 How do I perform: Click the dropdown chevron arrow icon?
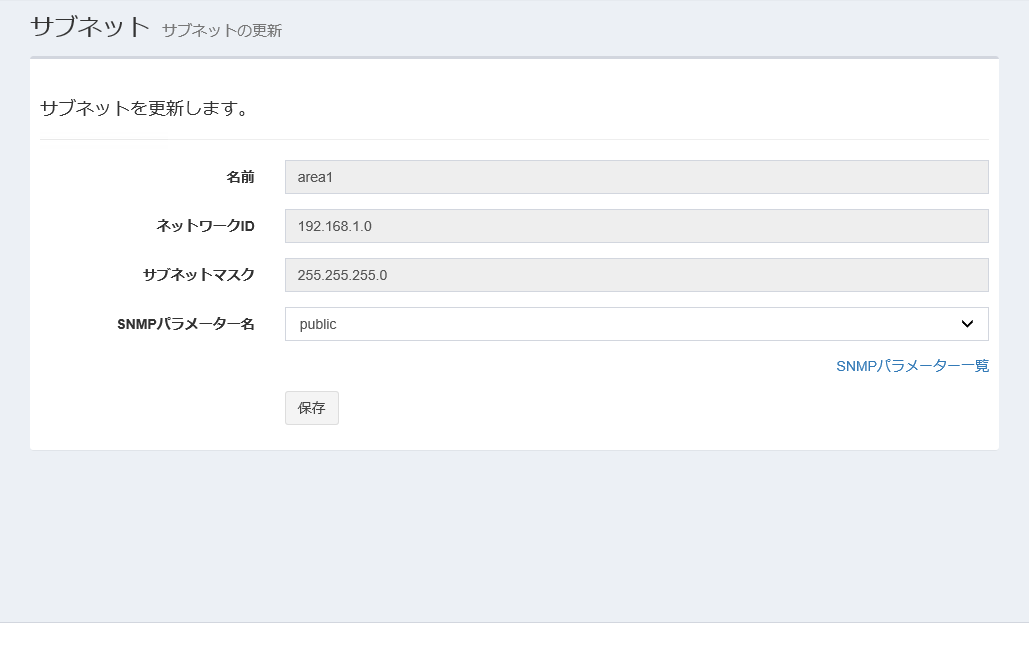(x=967, y=324)
